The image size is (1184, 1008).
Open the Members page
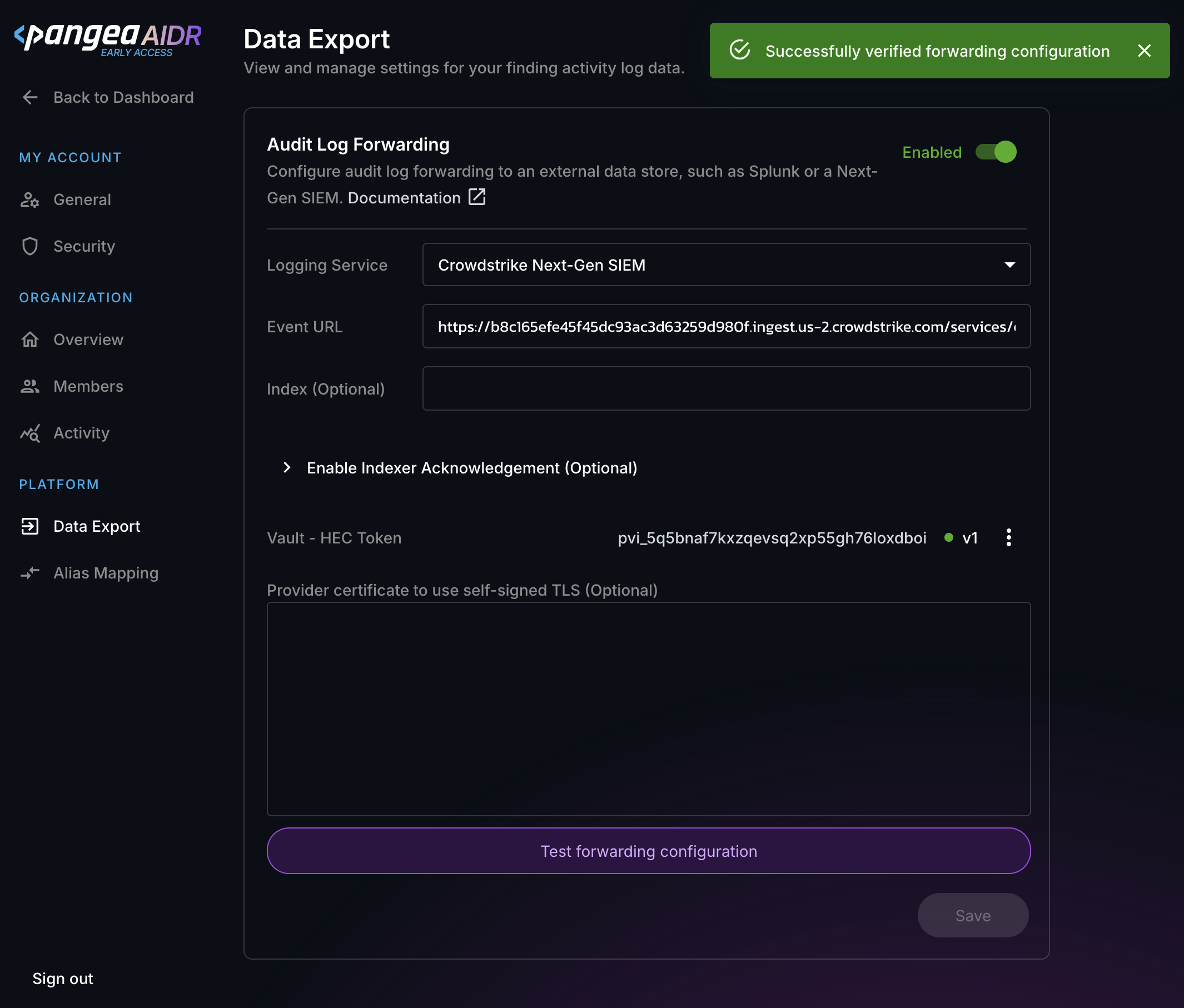[x=88, y=387]
